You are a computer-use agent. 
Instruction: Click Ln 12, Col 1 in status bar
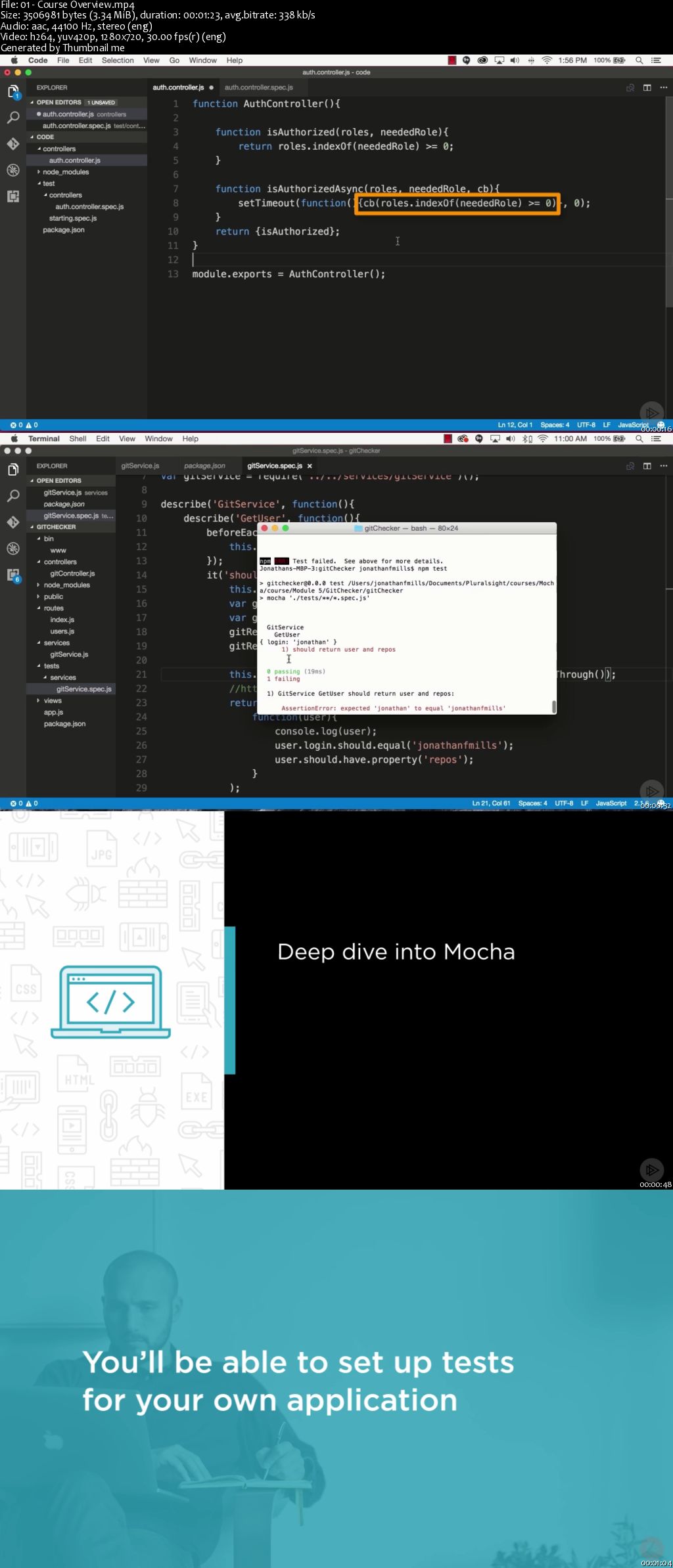[x=515, y=425]
